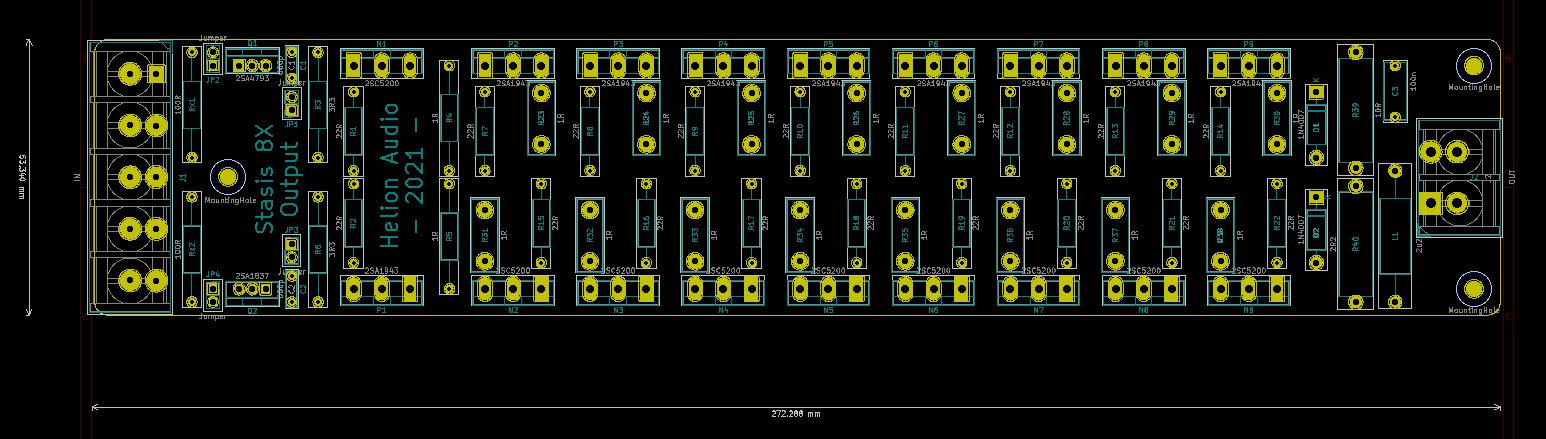
Task: Select transistor footprint N8
Action: [x=1143, y=290]
